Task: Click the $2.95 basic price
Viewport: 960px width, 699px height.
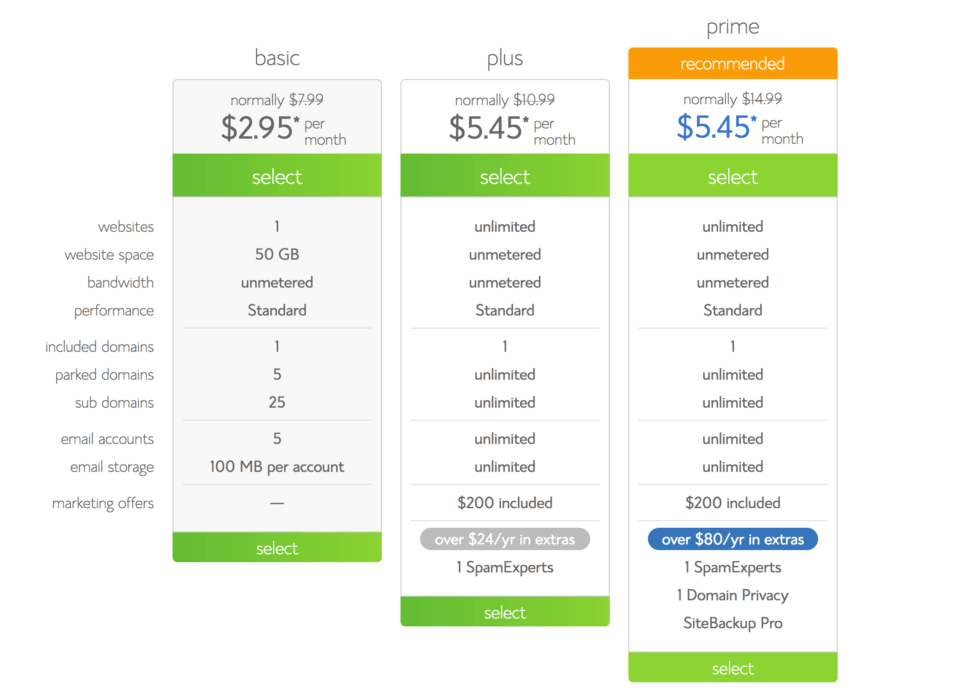Action: pyautogui.click(x=259, y=127)
